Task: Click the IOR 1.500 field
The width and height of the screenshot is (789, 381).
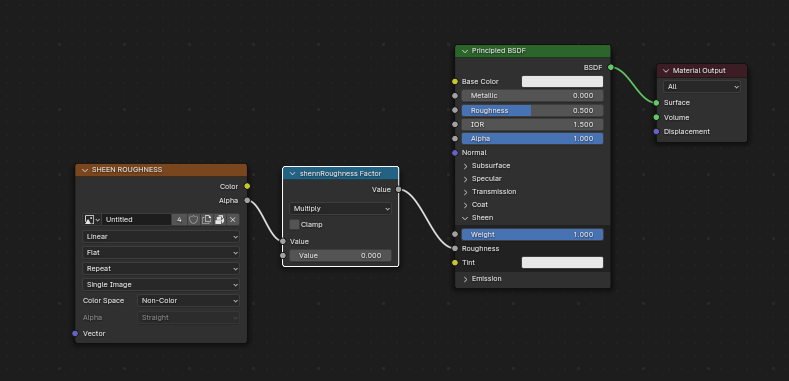Action: 532,124
